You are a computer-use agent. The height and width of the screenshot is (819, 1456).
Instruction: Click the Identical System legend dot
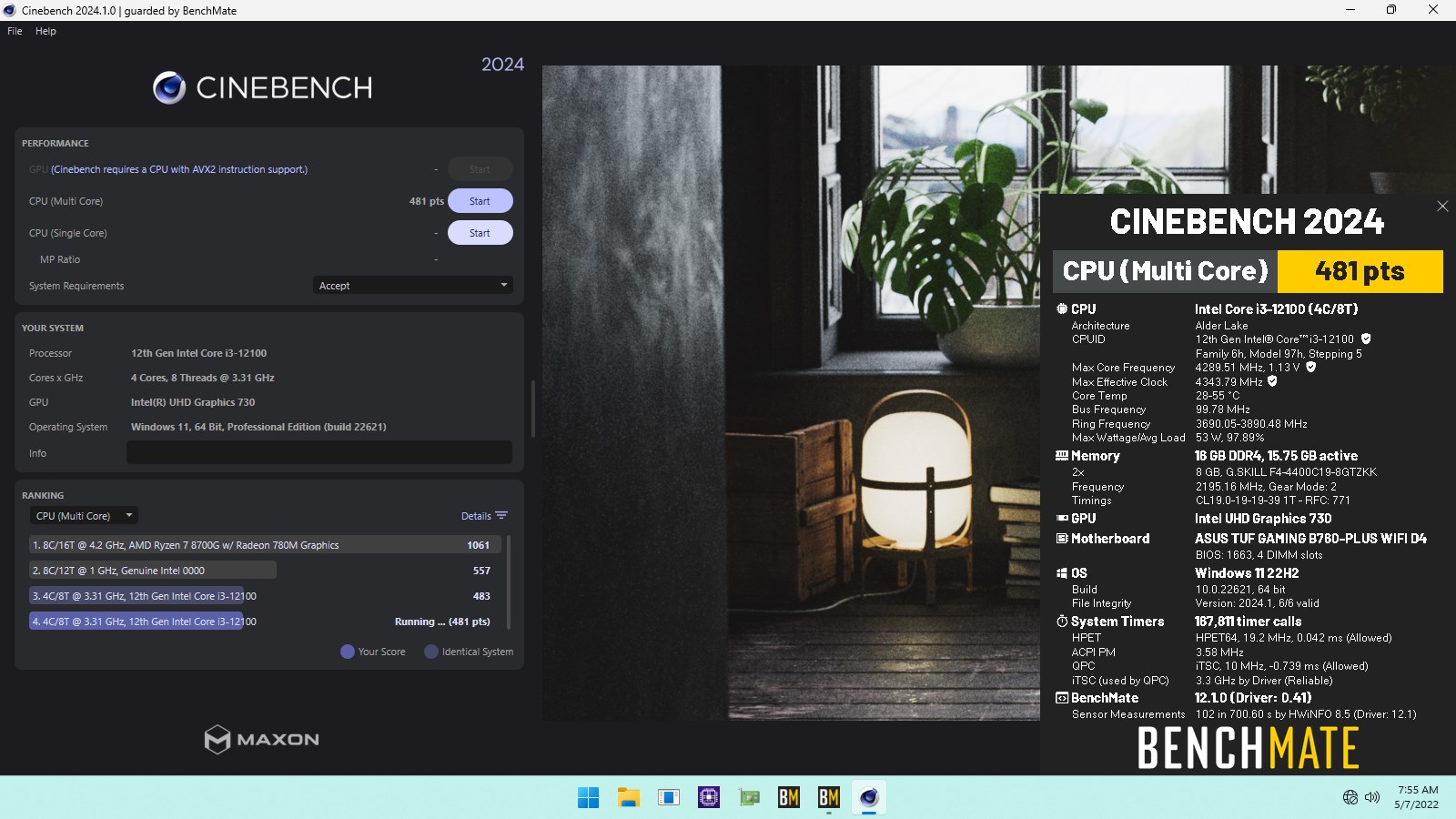pyautogui.click(x=431, y=652)
